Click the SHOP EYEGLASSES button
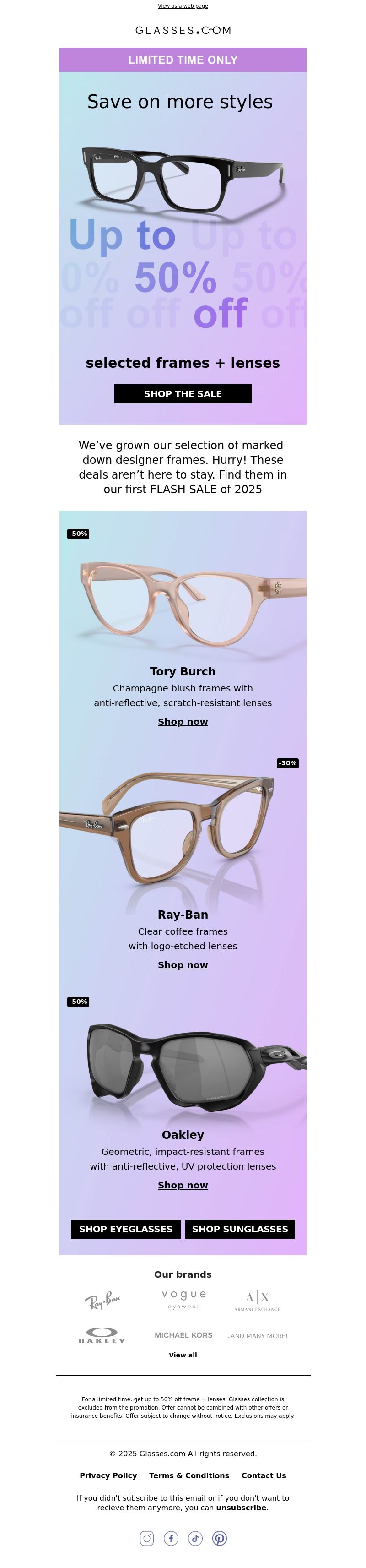This screenshot has height=1568, width=366. point(126,1229)
